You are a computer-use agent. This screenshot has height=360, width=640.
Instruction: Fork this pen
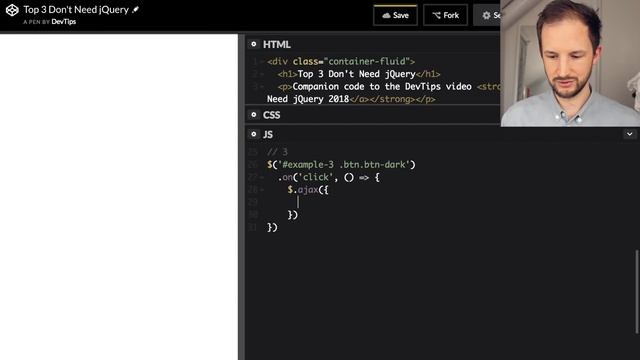pos(445,16)
